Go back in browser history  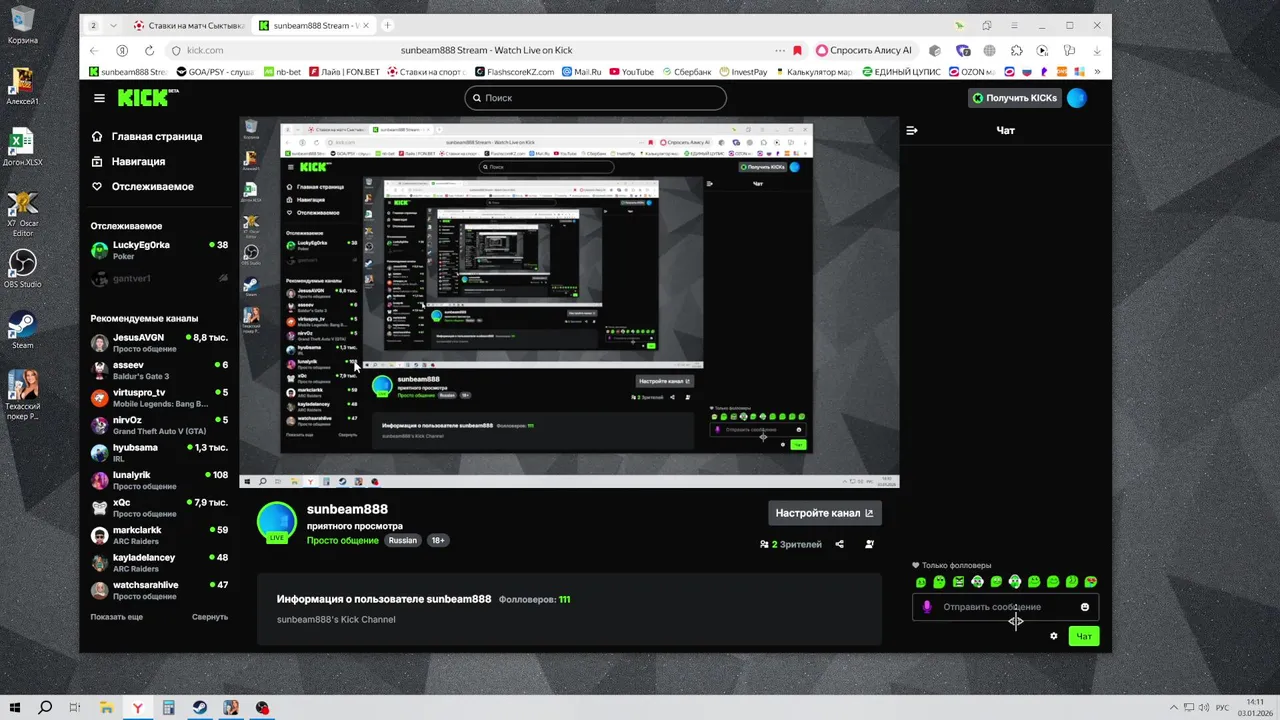coord(94,50)
